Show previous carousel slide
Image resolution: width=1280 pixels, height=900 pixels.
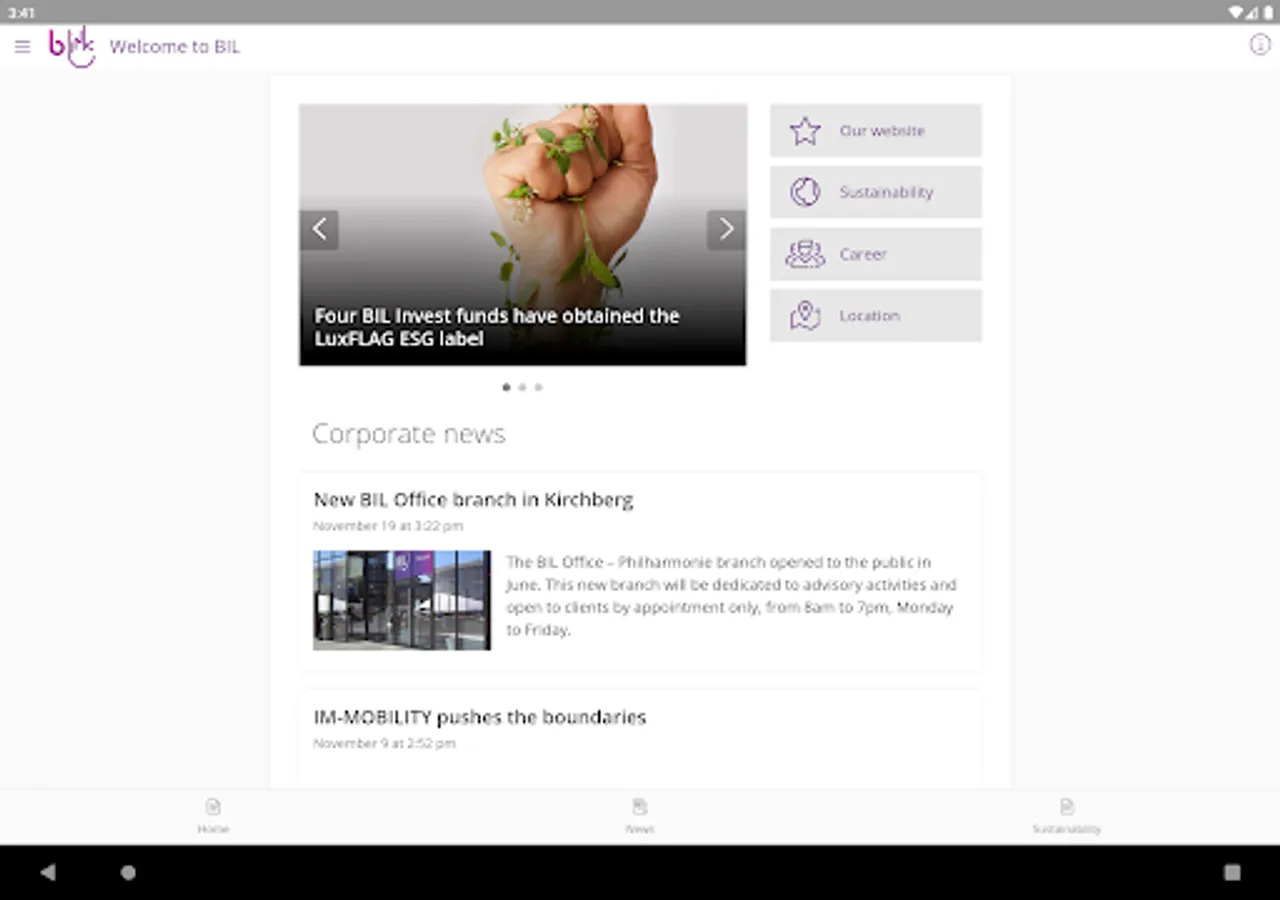(x=319, y=230)
